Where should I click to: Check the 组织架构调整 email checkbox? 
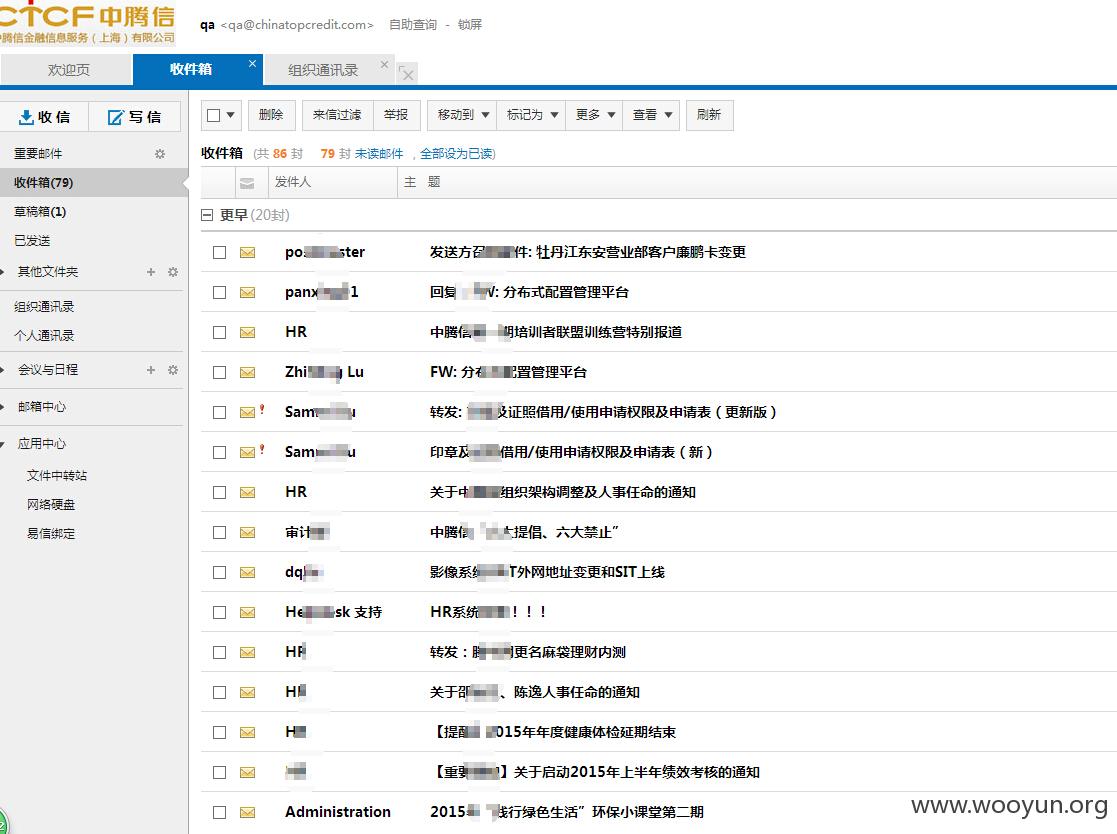coord(219,492)
